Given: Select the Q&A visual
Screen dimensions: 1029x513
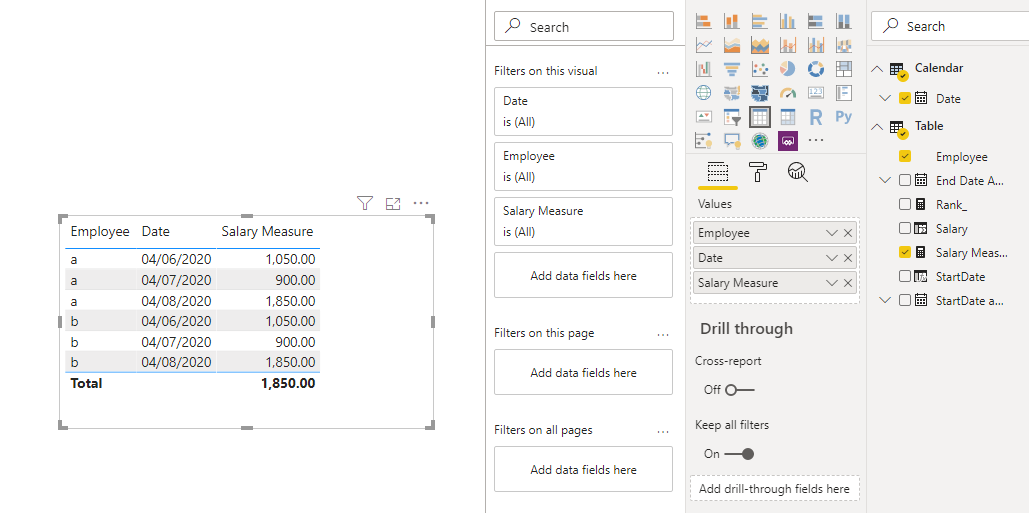Looking at the screenshot, I should (x=732, y=140).
